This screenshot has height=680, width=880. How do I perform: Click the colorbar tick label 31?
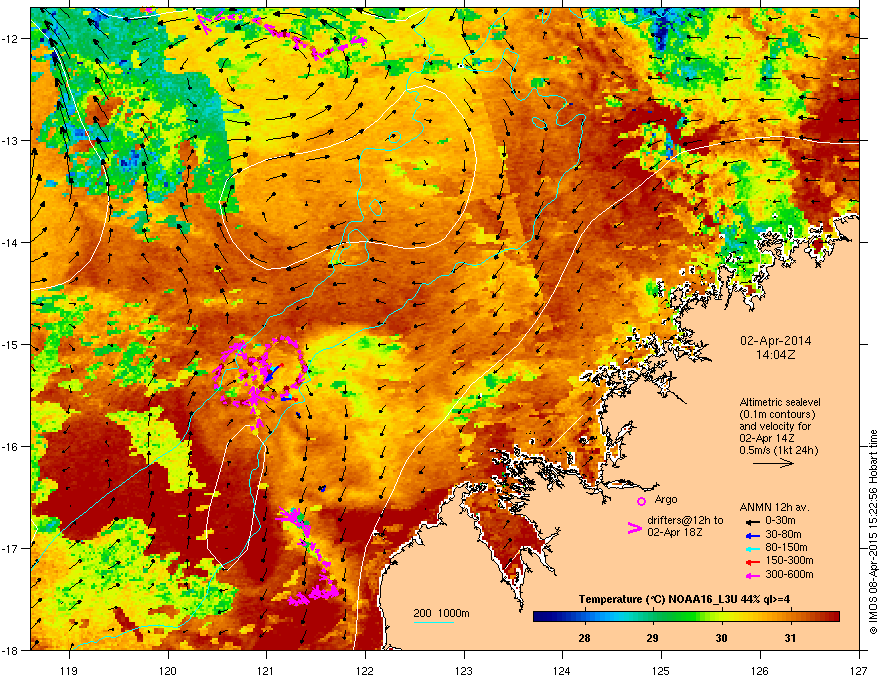tap(790, 638)
